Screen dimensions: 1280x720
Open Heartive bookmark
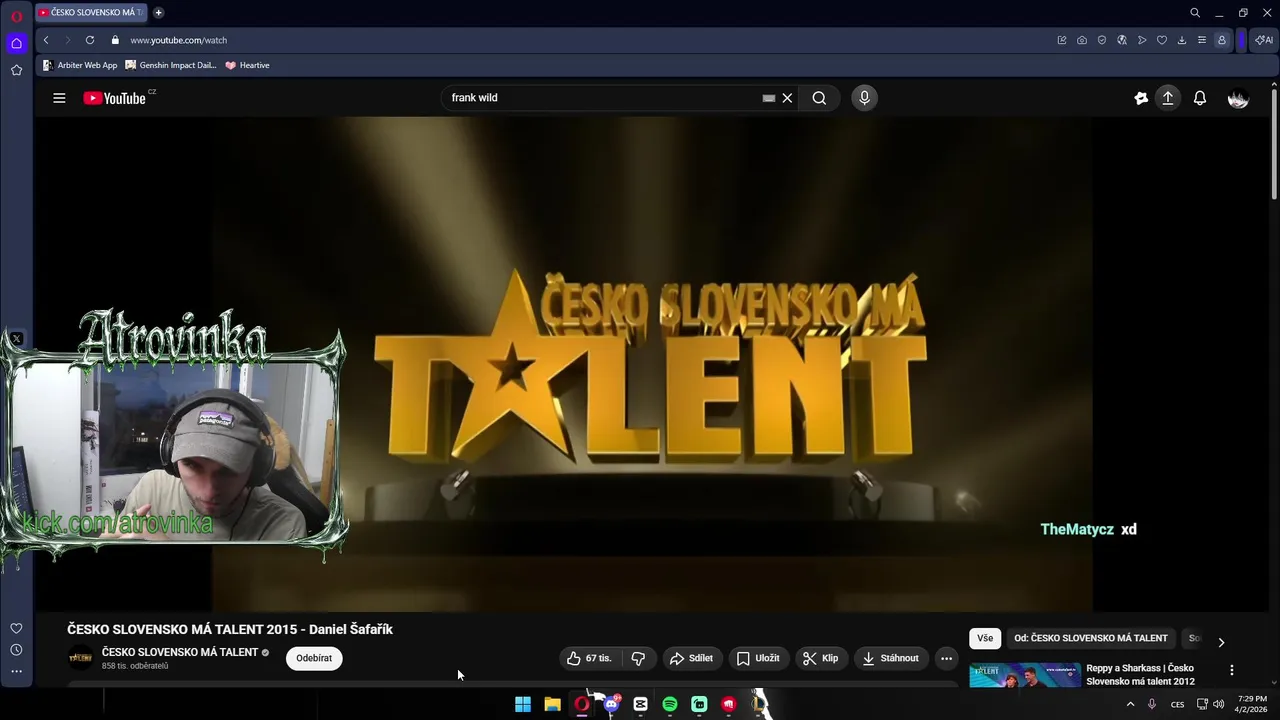(247, 65)
